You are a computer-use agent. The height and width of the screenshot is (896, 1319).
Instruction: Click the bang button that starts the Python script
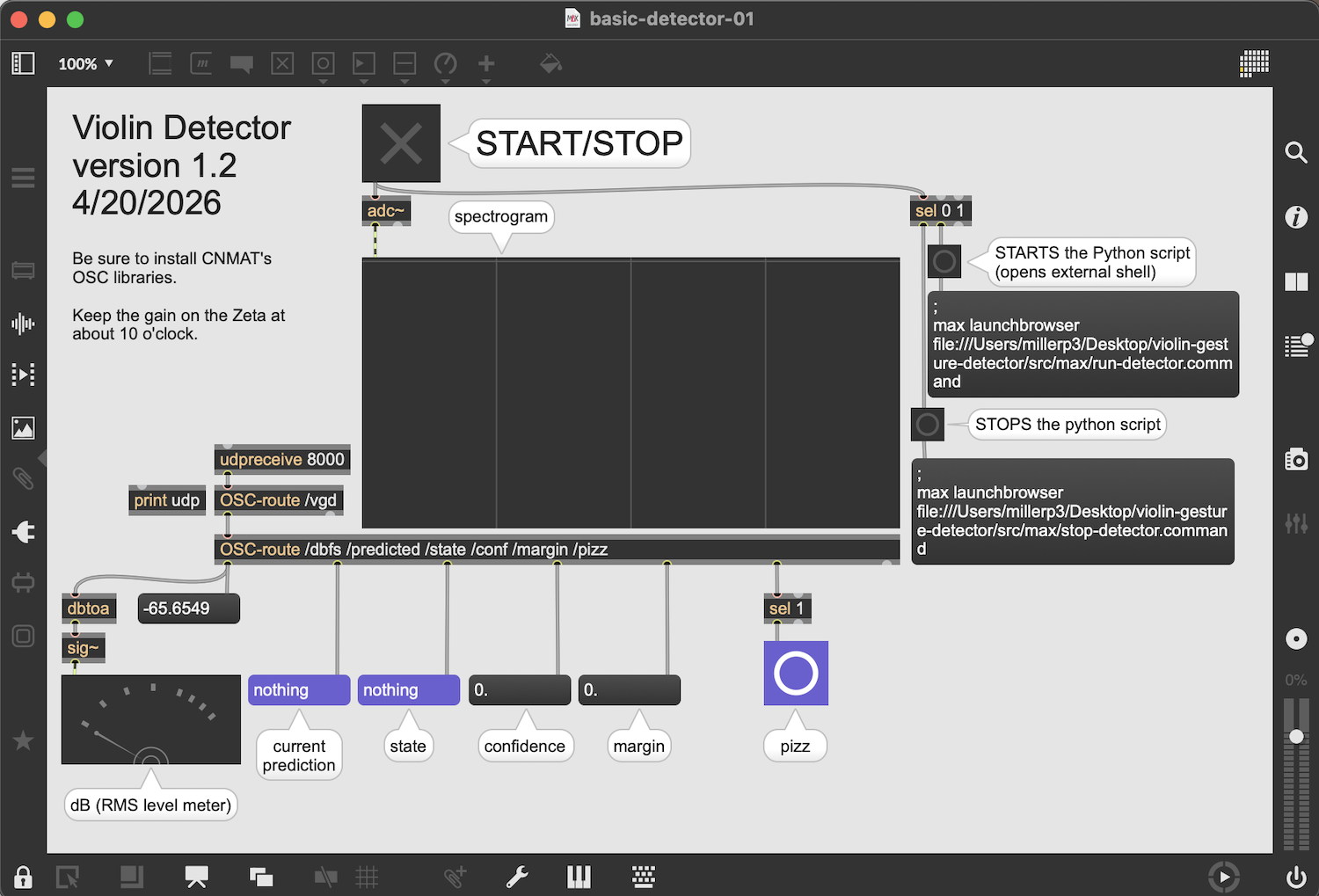pyautogui.click(x=944, y=261)
